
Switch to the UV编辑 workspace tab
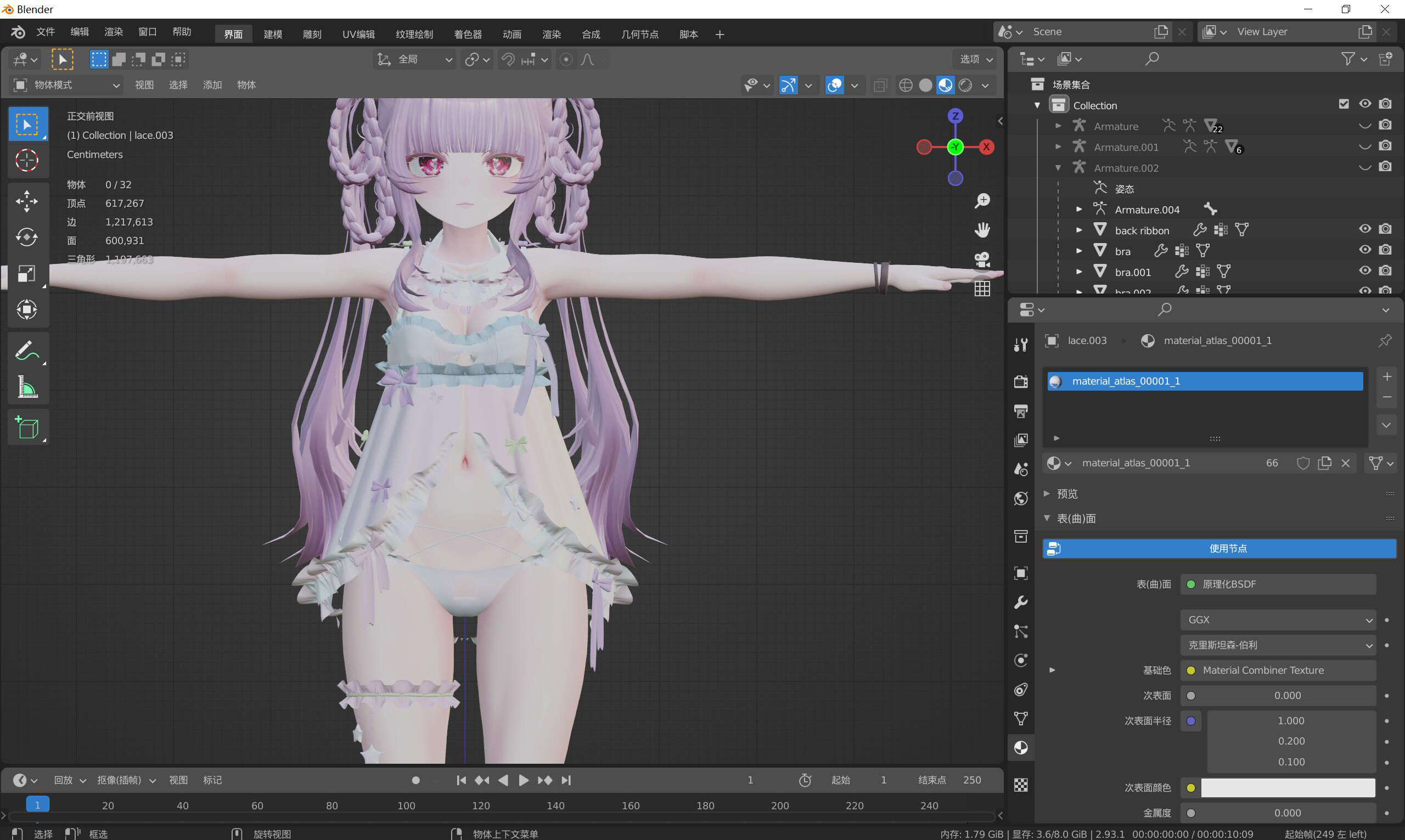[x=358, y=34]
